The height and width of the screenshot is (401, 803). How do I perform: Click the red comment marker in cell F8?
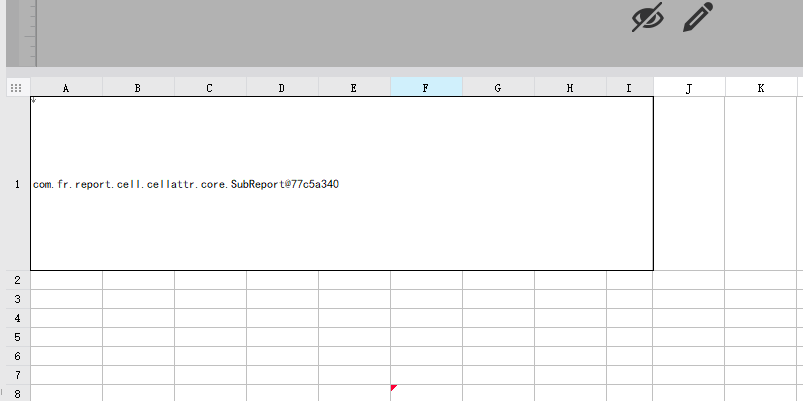coord(393,388)
